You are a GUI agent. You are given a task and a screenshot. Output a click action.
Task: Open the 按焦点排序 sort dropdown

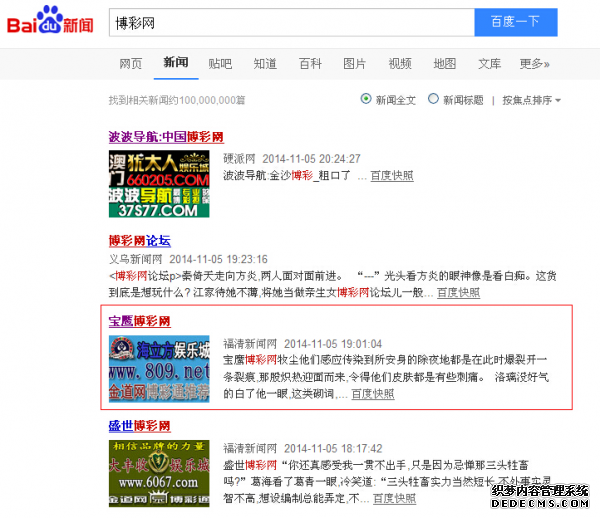coord(532,100)
